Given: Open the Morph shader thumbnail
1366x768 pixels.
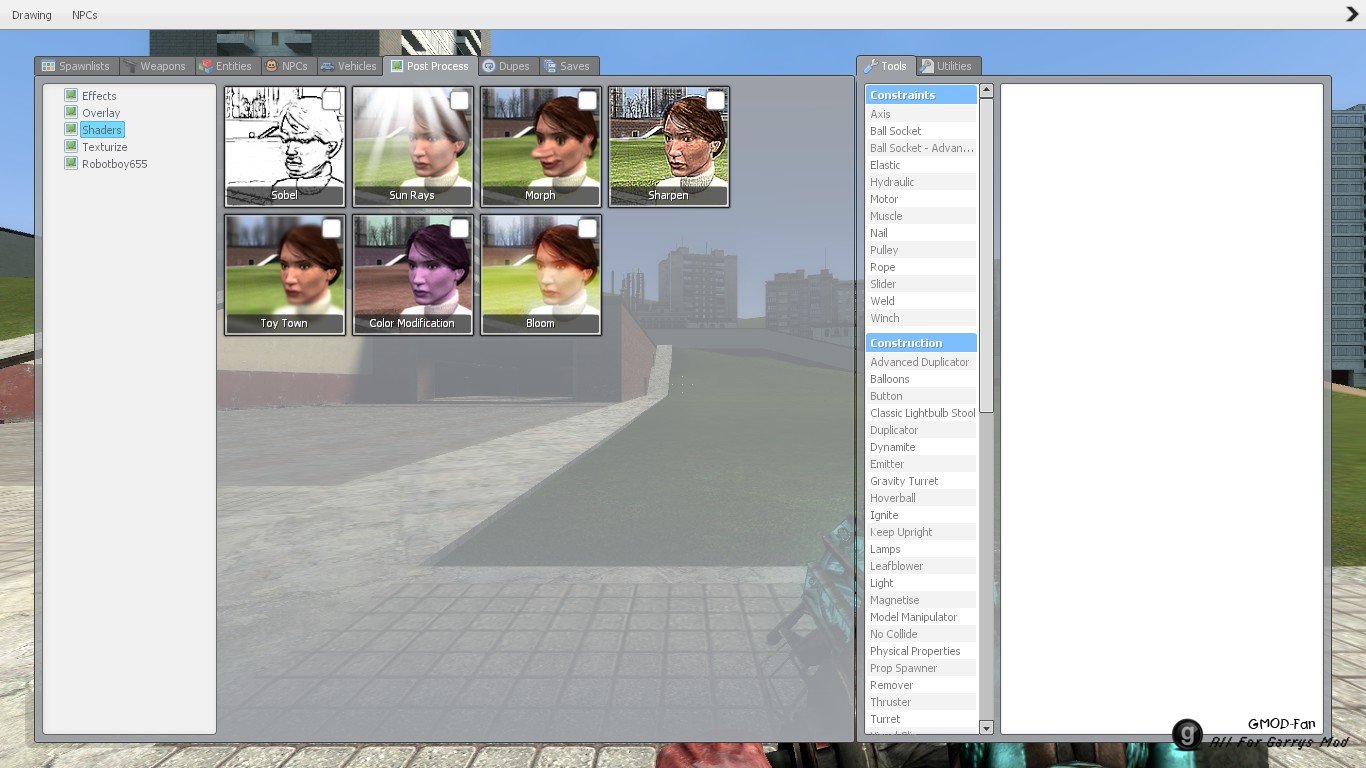Looking at the screenshot, I should click(541, 147).
